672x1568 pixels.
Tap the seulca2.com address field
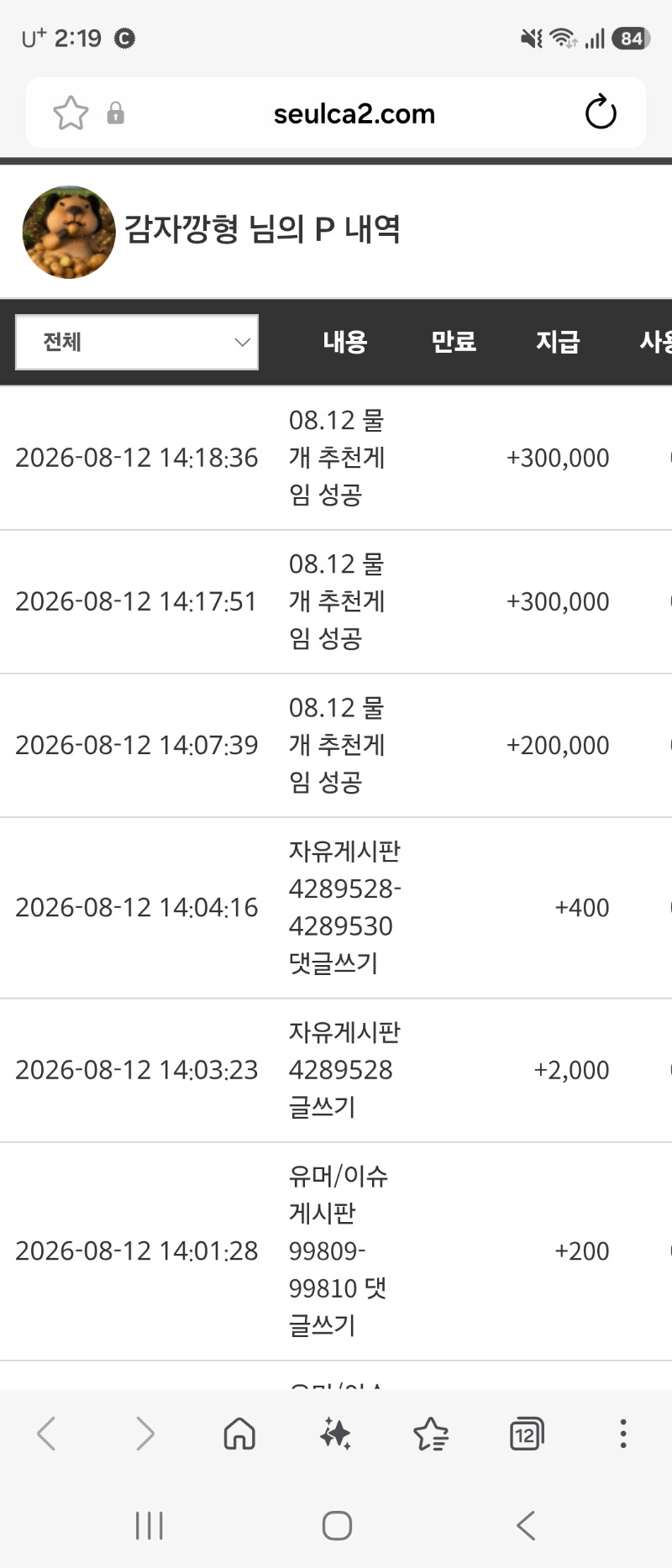click(x=354, y=113)
